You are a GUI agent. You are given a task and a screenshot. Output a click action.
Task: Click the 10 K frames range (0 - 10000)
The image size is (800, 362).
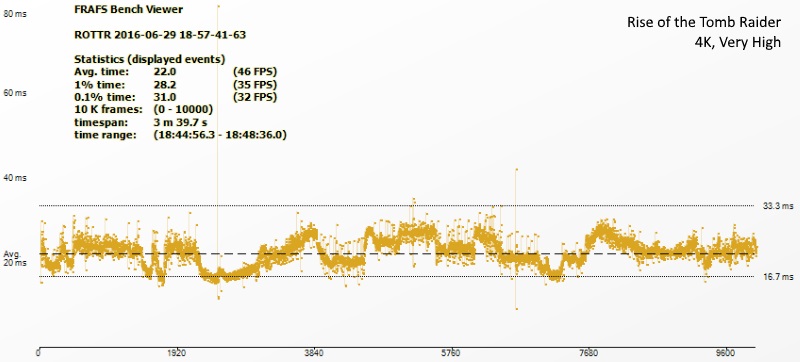tap(183, 110)
